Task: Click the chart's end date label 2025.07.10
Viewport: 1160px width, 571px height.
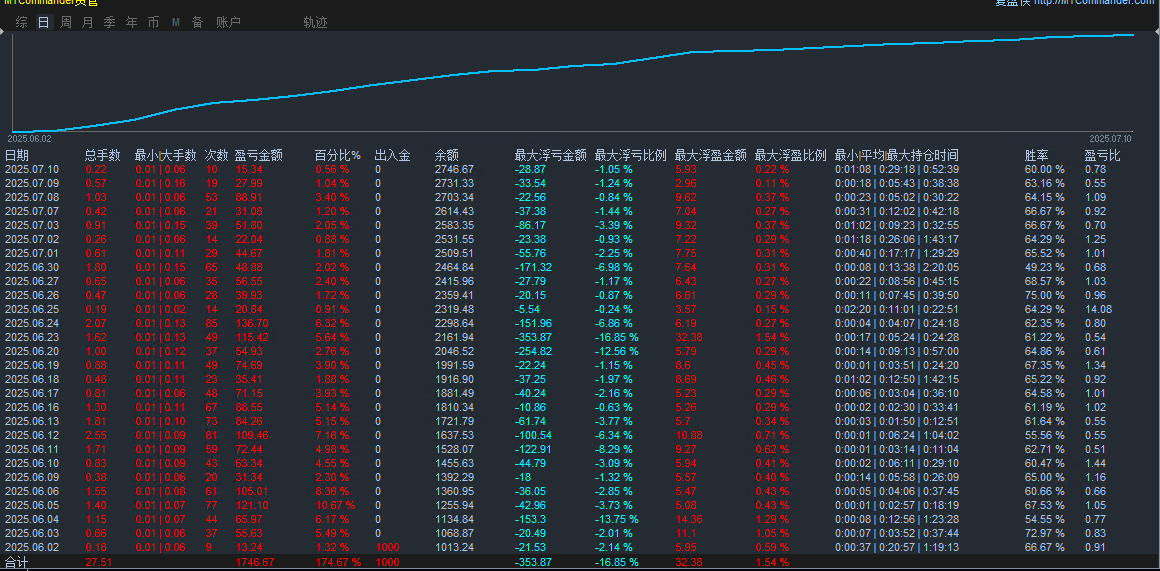Action: (x=1110, y=138)
